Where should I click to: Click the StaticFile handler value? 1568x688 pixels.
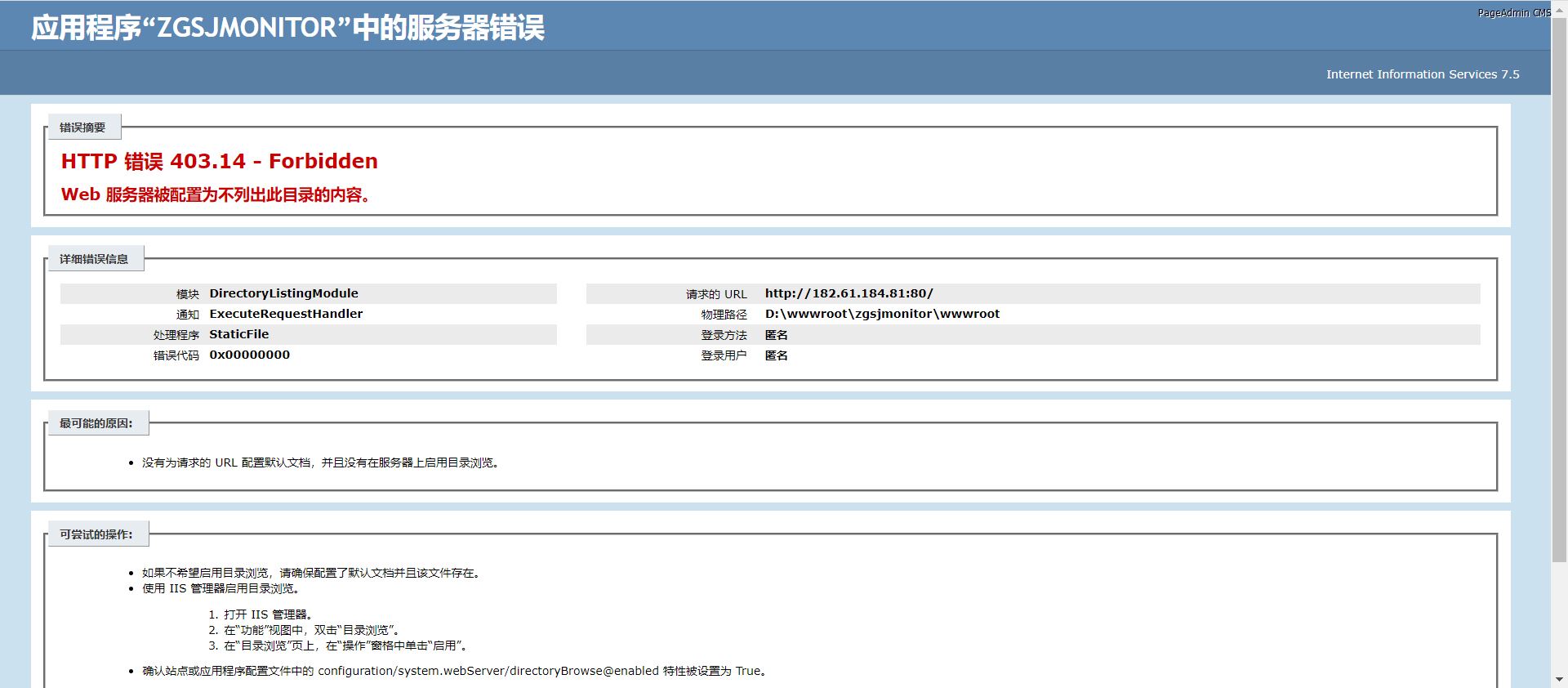click(x=238, y=334)
